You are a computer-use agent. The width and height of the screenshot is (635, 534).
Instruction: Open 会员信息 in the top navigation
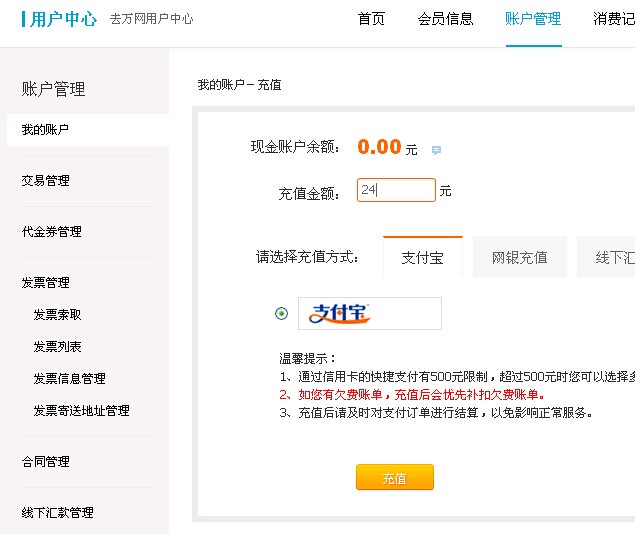[445, 19]
